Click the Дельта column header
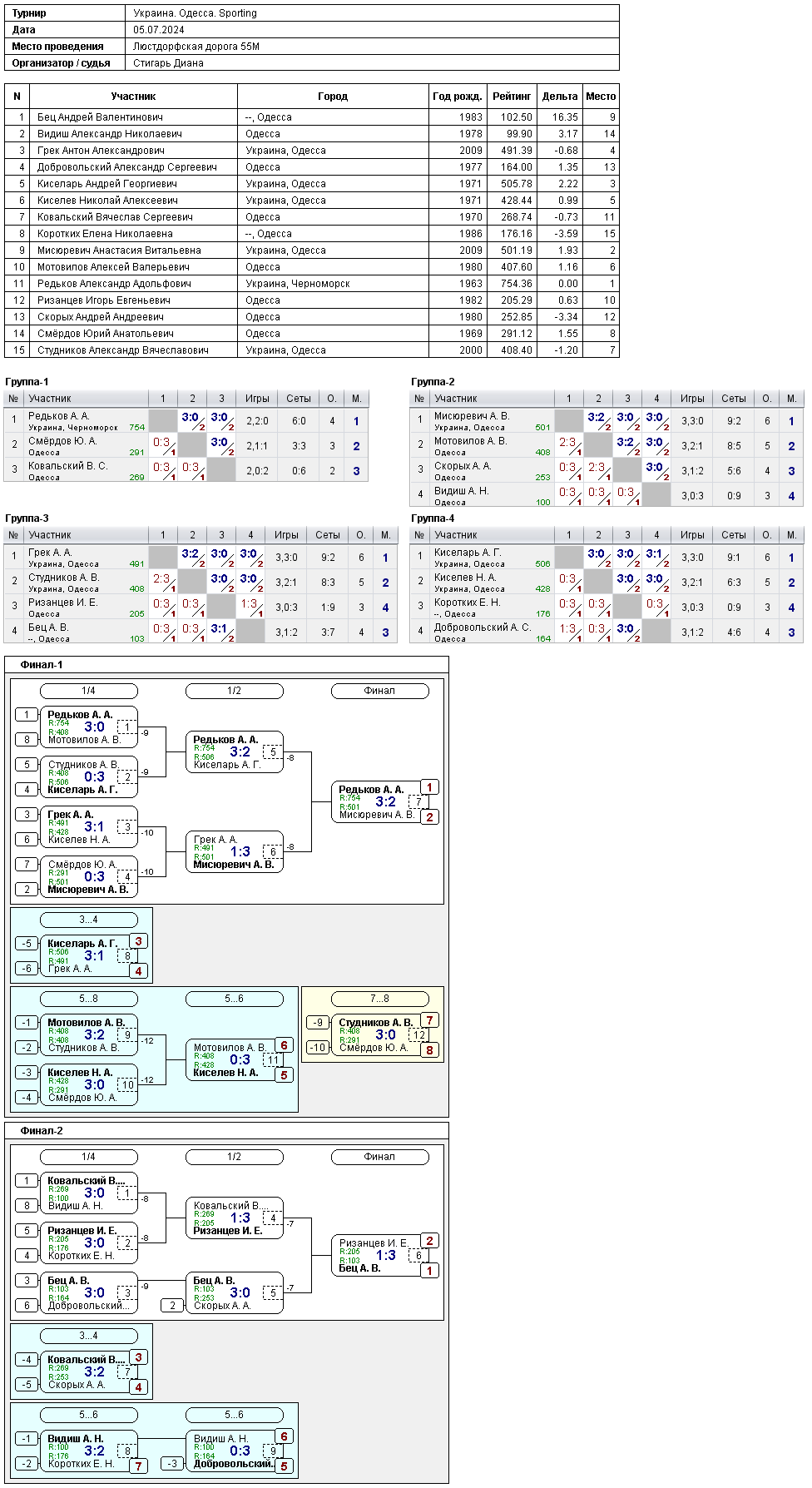Image resolution: width=812 pixels, height=1488 pixels. click(x=560, y=97)
